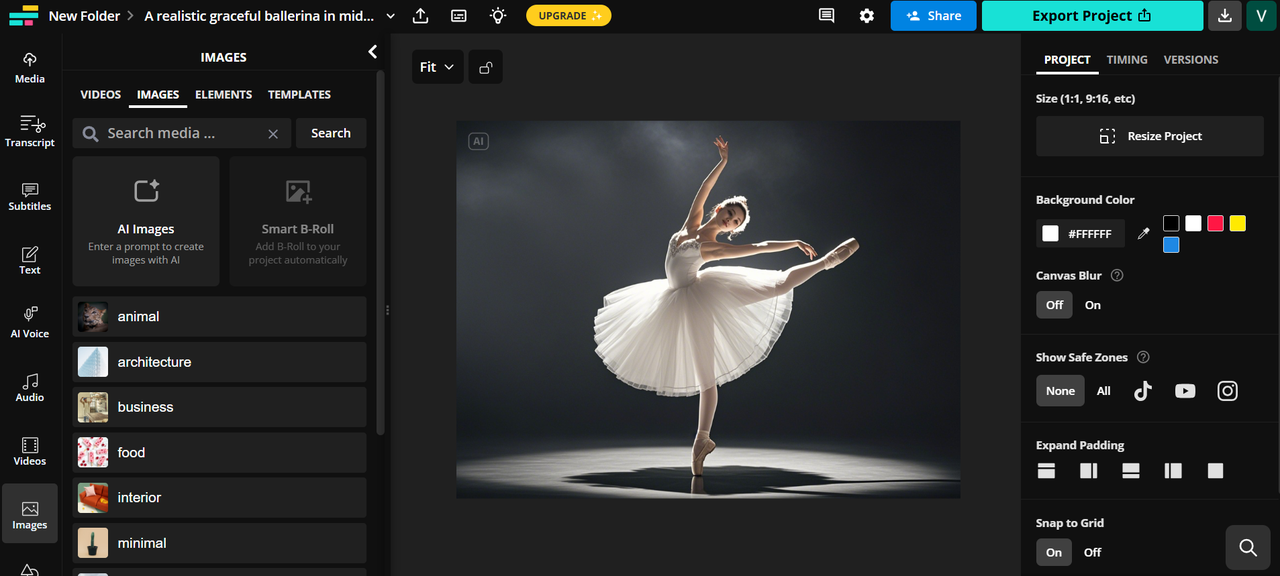Turn Snap to Grid On

point(1054,552)
